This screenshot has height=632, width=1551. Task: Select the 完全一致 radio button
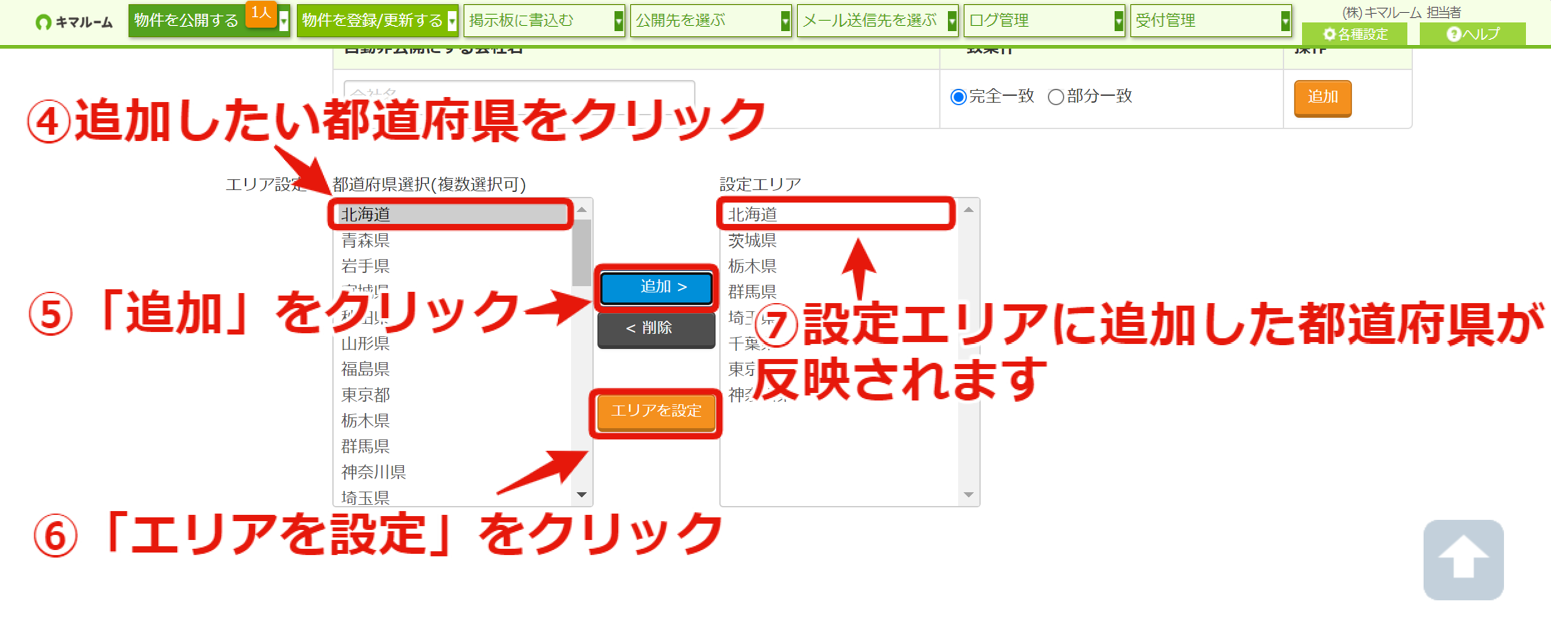point(959,97)
